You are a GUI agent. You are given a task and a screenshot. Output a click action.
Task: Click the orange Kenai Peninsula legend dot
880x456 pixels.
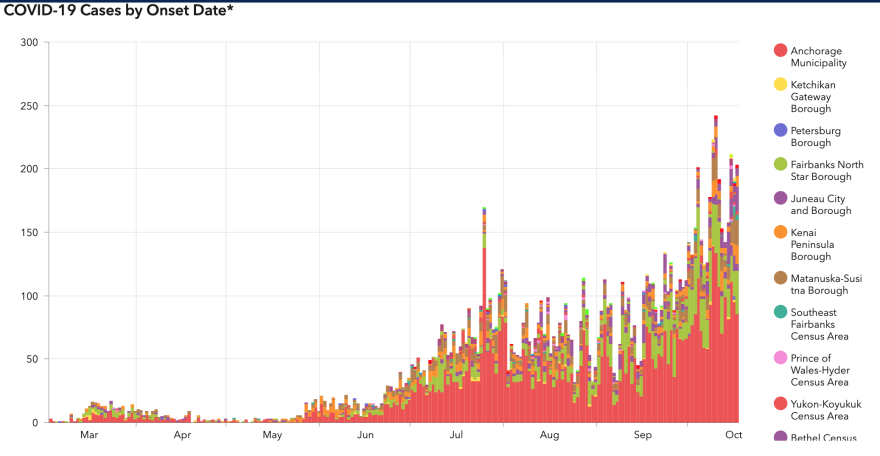[780, 232]
